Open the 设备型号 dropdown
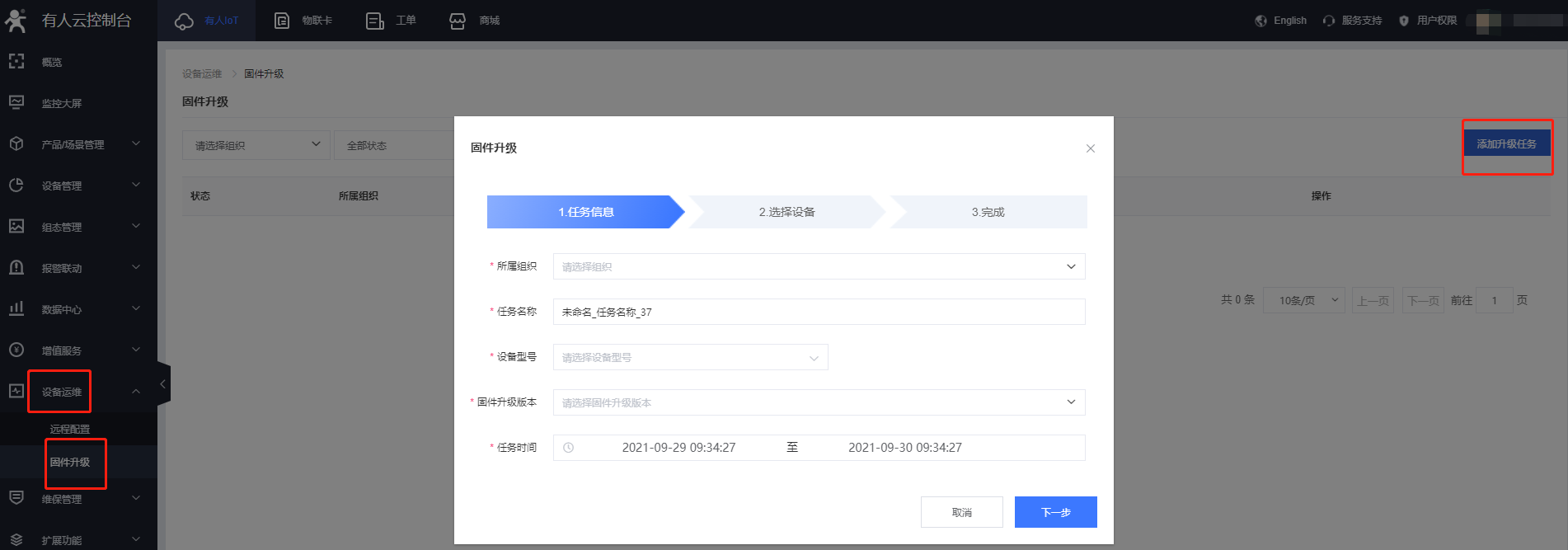Screen dimensions: 1568x550 pos(690,357)
